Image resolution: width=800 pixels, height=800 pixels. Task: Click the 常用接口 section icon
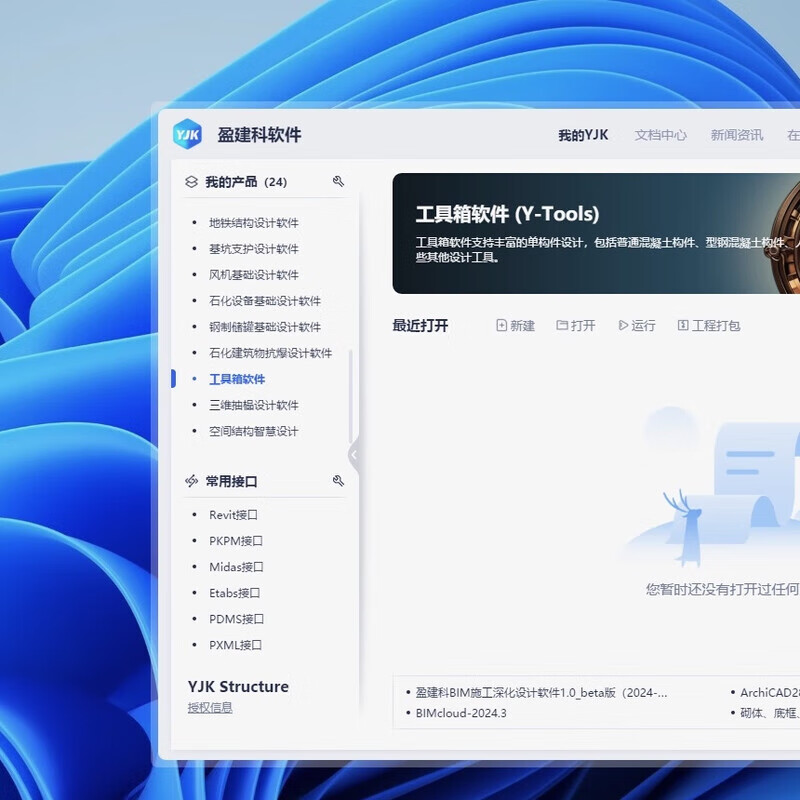point(191,481)
